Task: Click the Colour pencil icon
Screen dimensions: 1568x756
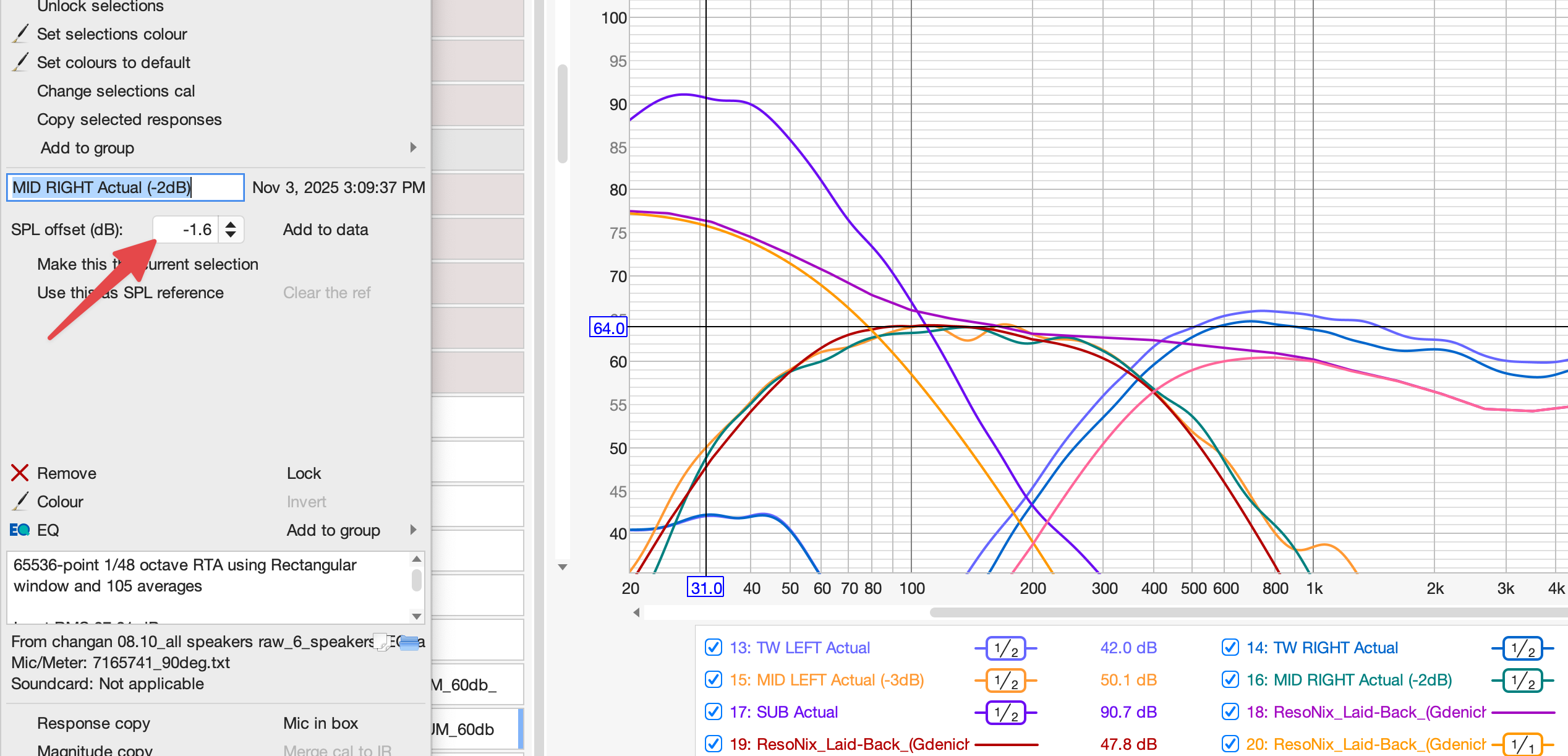Action: click(20, 501)
